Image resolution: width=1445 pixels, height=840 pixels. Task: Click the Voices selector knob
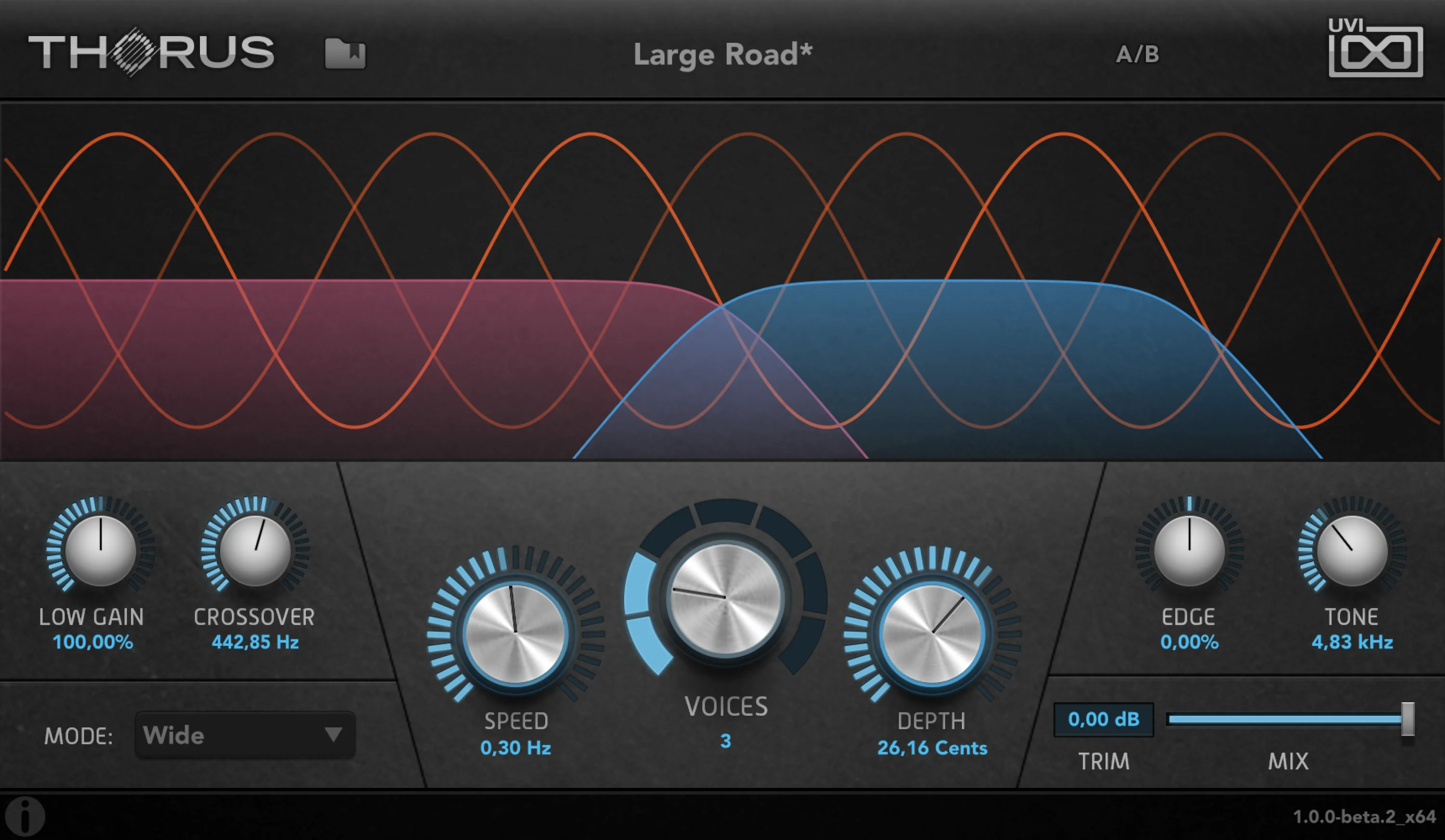click(x=725, y=597)
